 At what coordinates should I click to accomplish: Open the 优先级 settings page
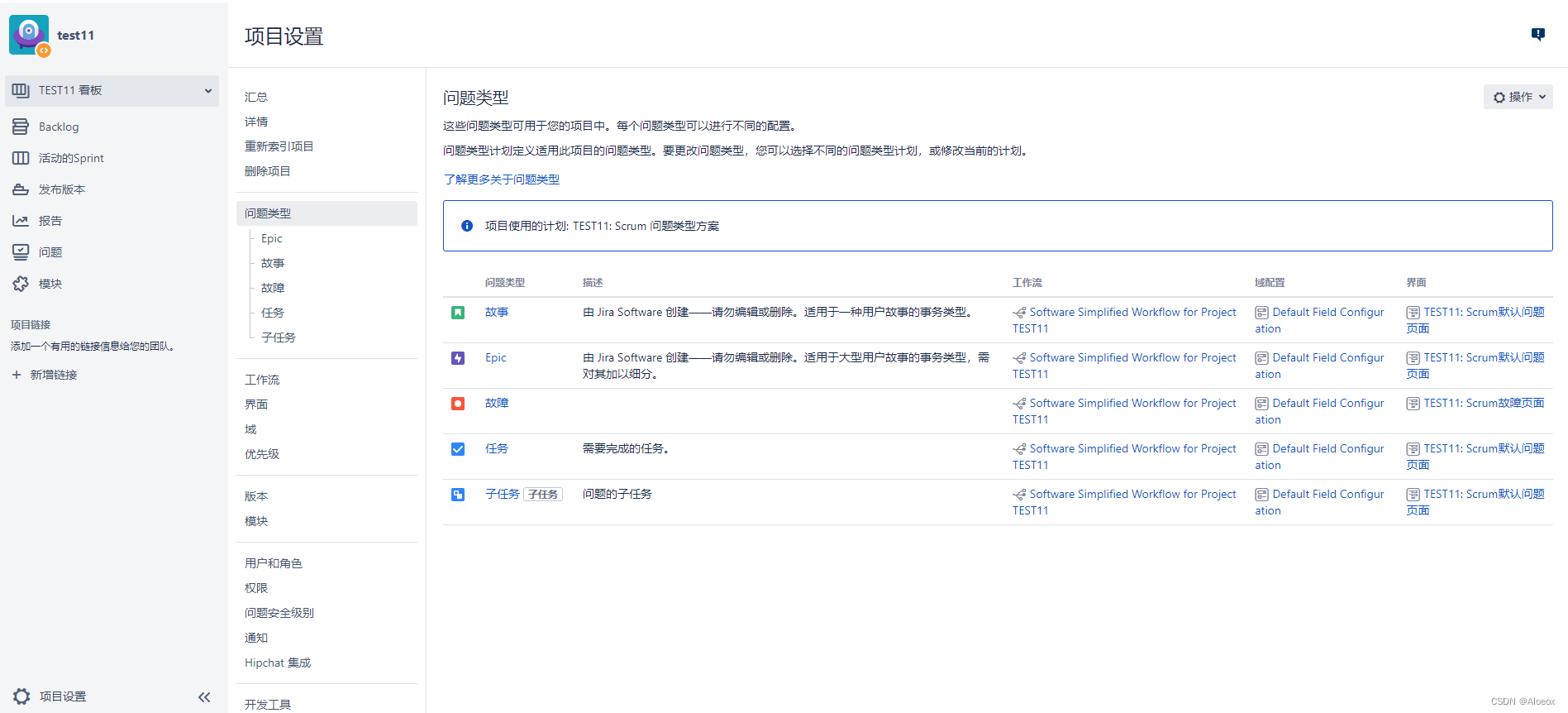(262, 454)
